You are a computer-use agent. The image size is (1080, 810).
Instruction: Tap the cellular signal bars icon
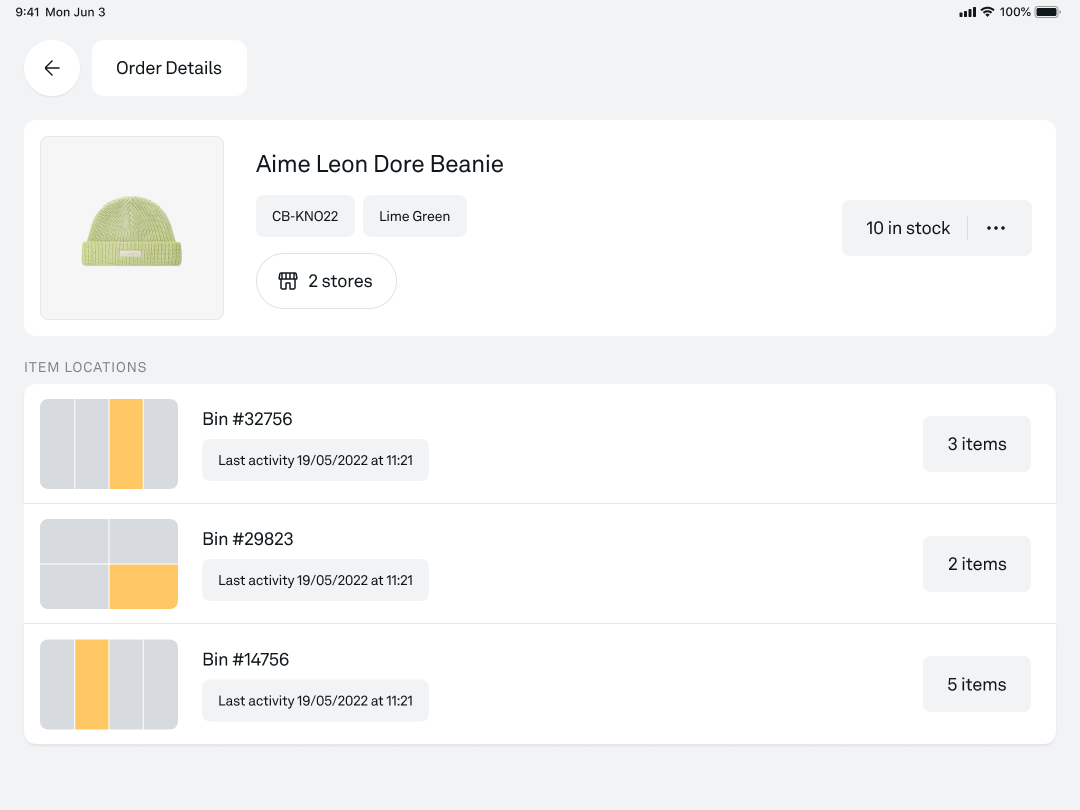[967, 12]
